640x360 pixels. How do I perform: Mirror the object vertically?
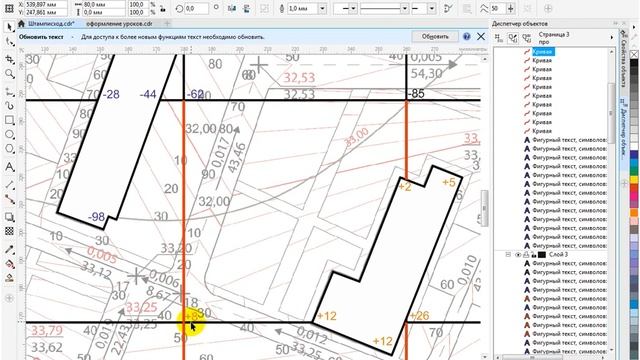pyautogui.click(x=247, y=8)
